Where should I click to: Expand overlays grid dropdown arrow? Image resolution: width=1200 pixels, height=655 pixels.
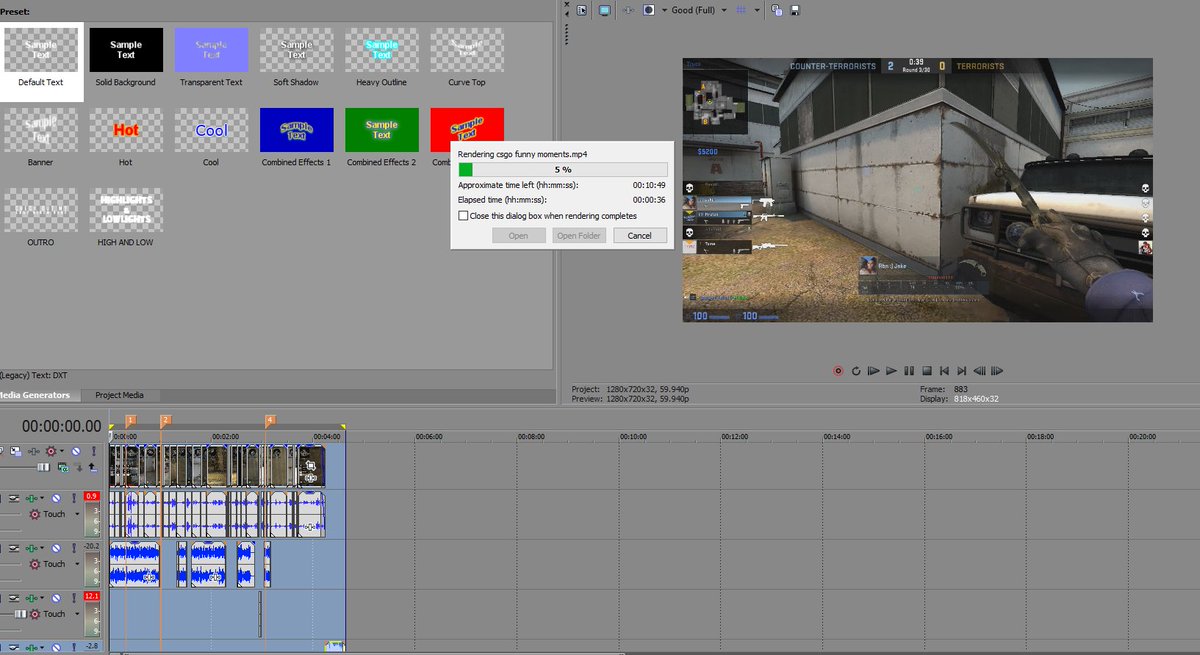click(757, 10)
